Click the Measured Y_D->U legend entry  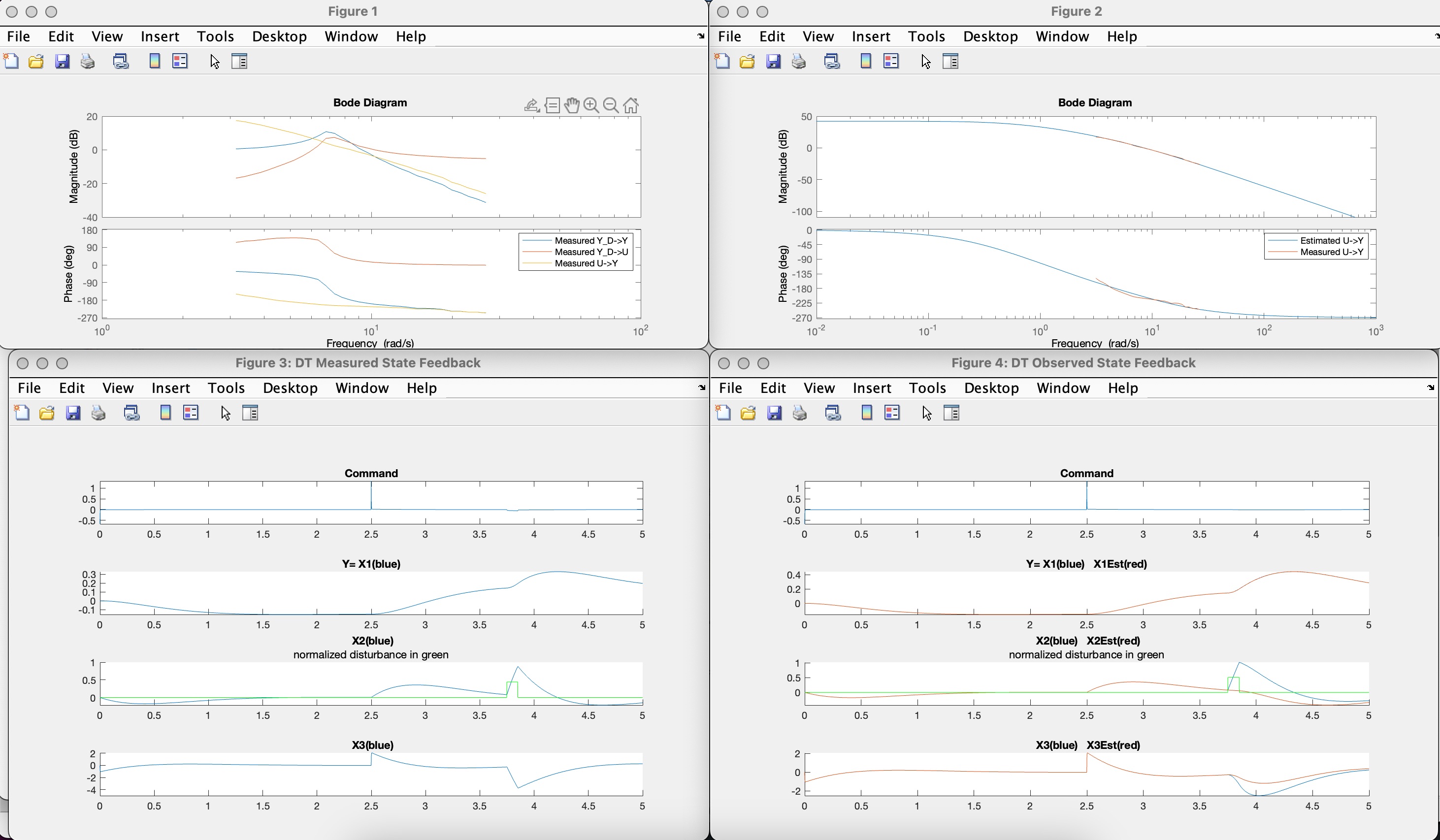[591, 252]
